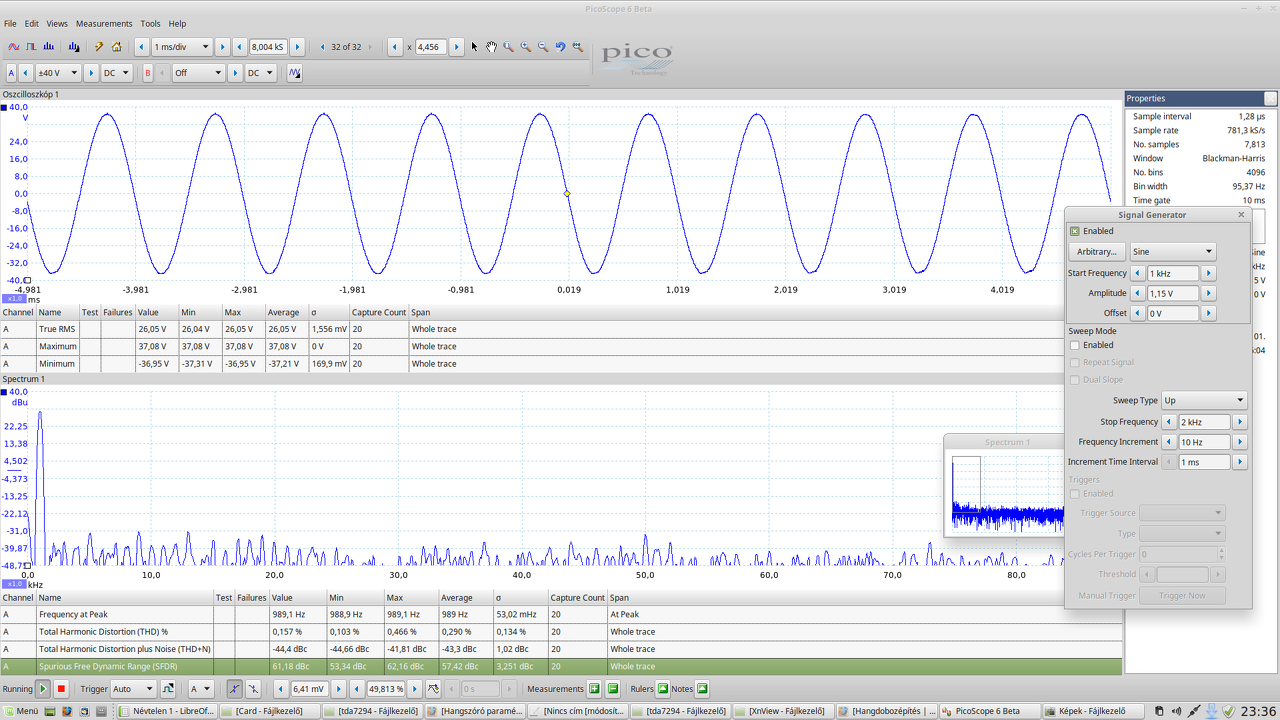Image resolution: width=1280 pixels, height=720 pixels.
Task: Open the Measurements menu
Action: [x=104, y=23]
